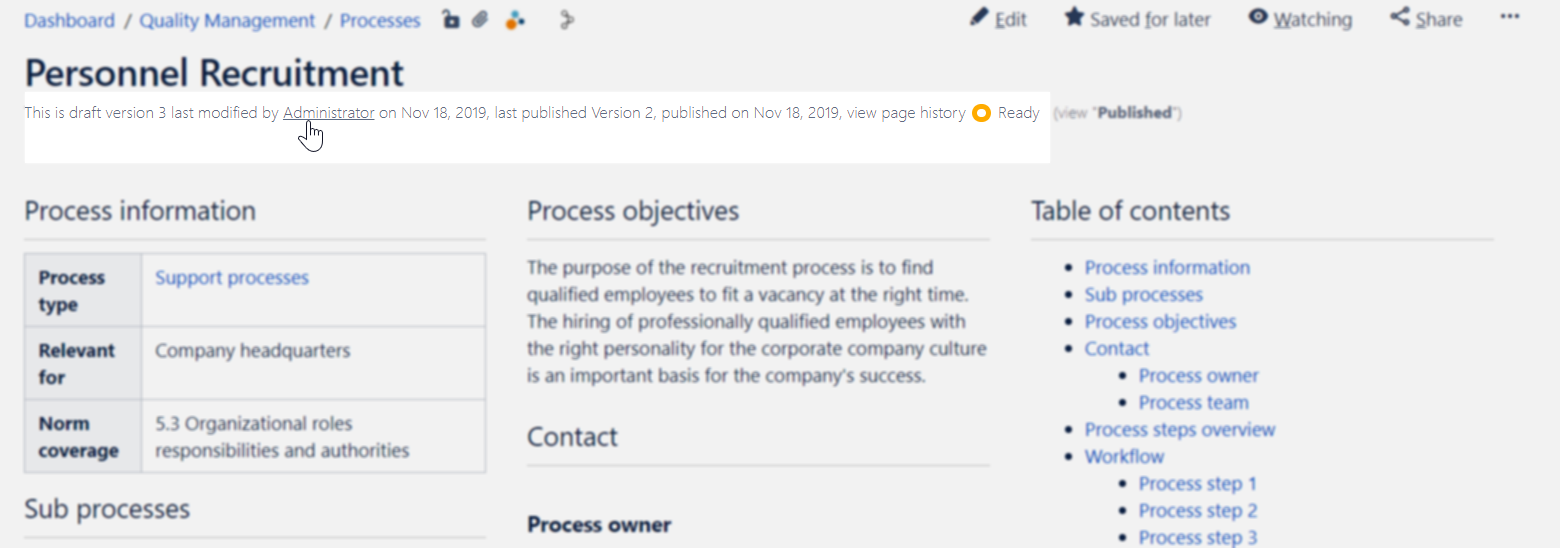Click the Administrator user link
The image size is (1560, 548).
pos(329,113)
